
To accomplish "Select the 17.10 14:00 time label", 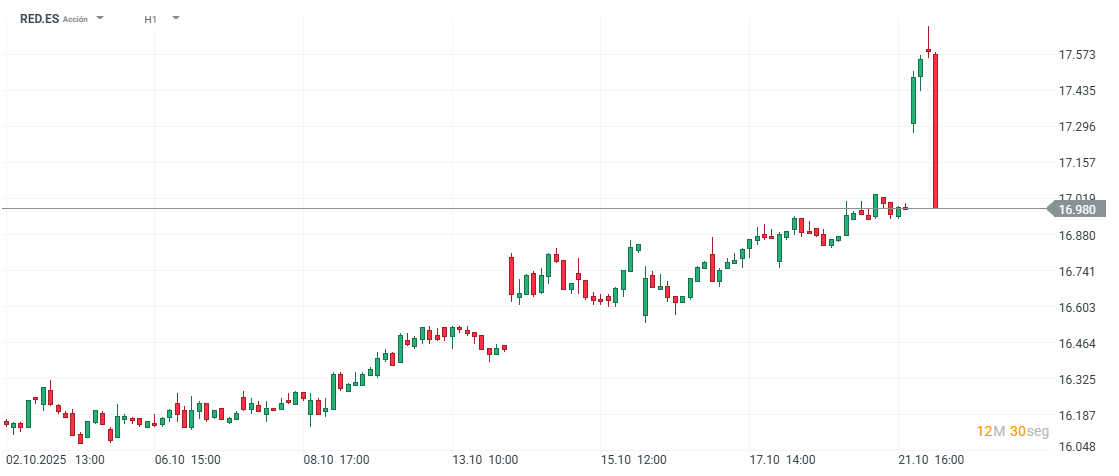I will pos(784,460).
